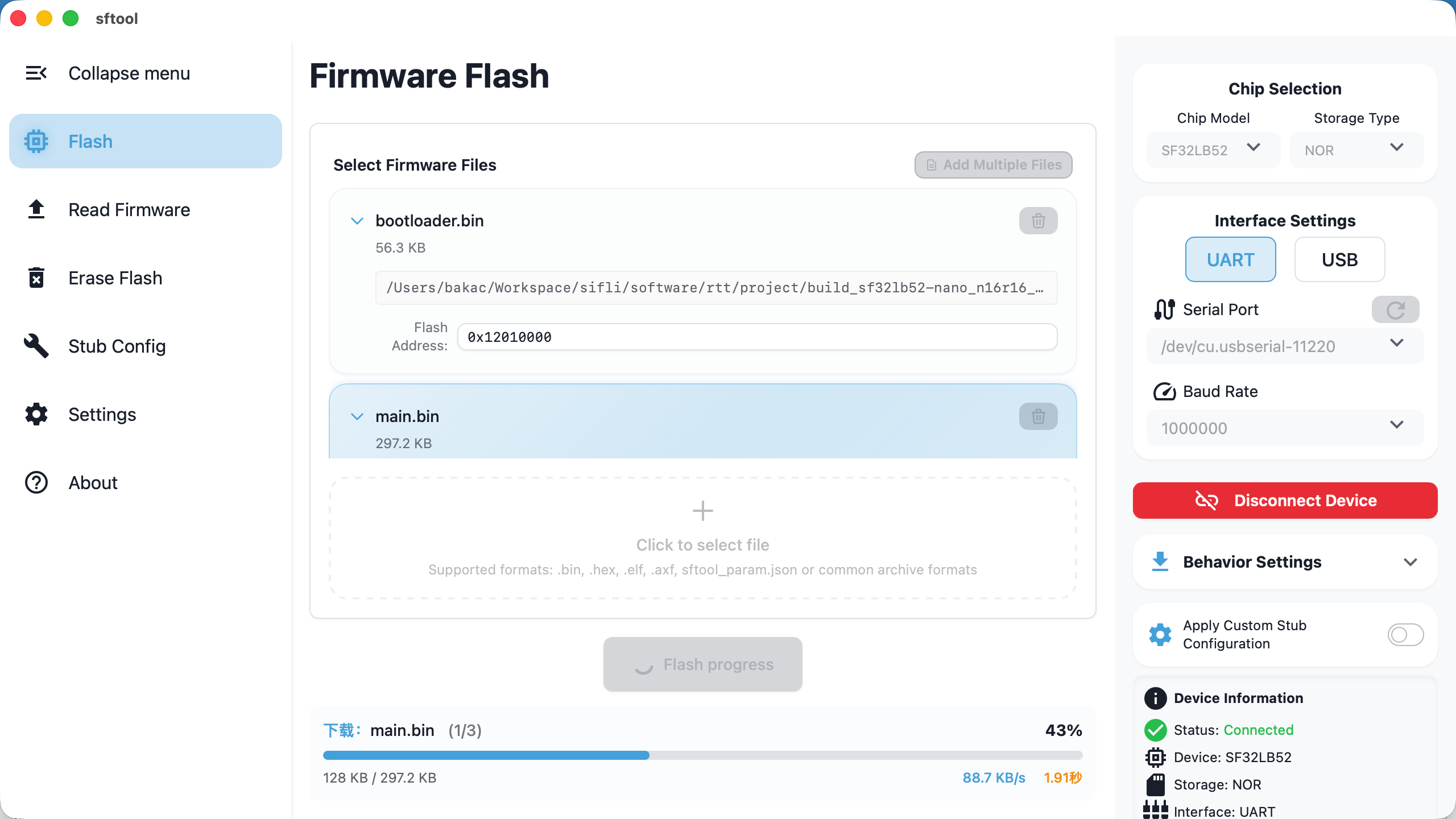Click the Read Firmware upload icon
The image size is (1456, 819).
[x=36, y=210]
